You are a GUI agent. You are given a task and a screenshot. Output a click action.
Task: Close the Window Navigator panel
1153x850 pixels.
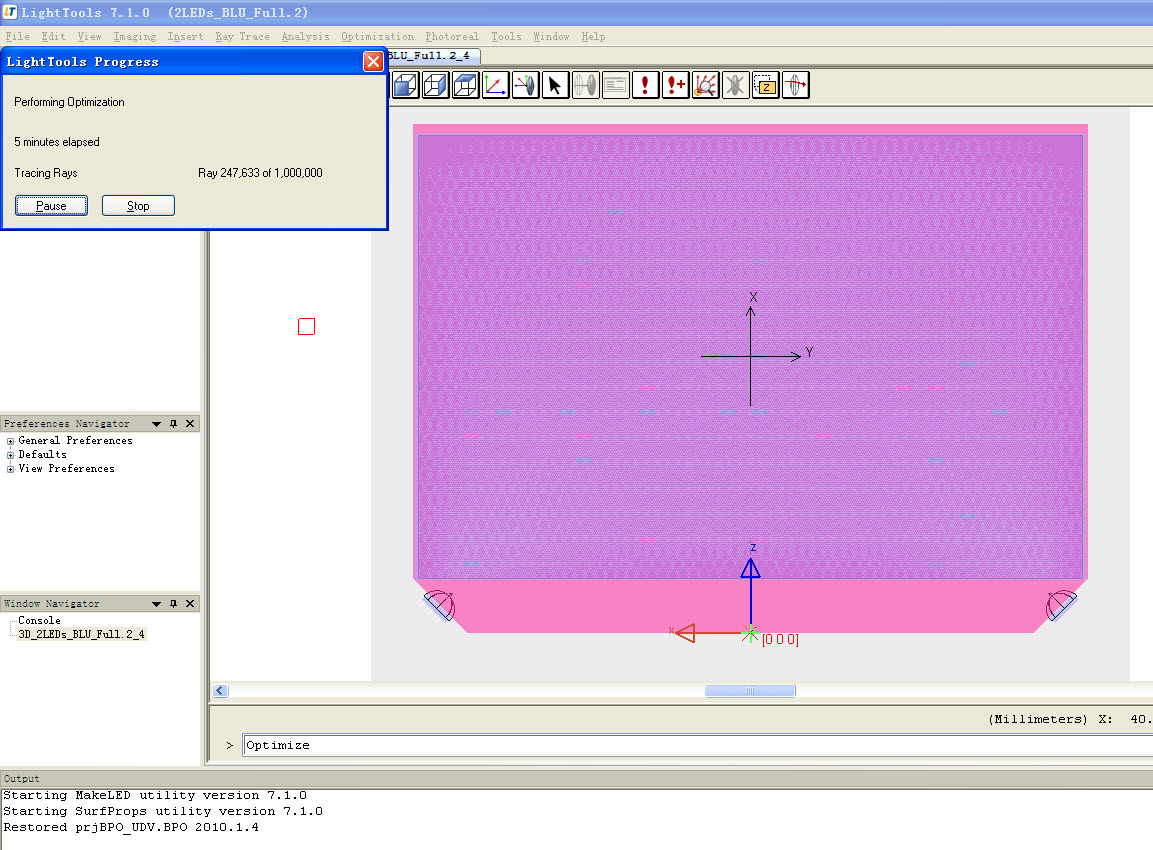click(x=190, y=604)
